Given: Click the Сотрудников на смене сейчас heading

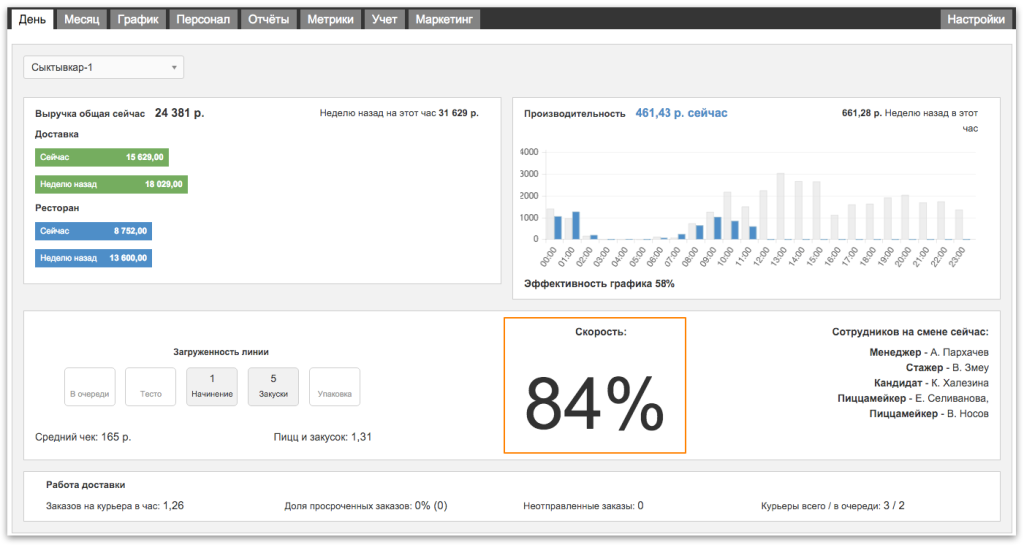Looking at the screenshot, I should pos(910,332).
